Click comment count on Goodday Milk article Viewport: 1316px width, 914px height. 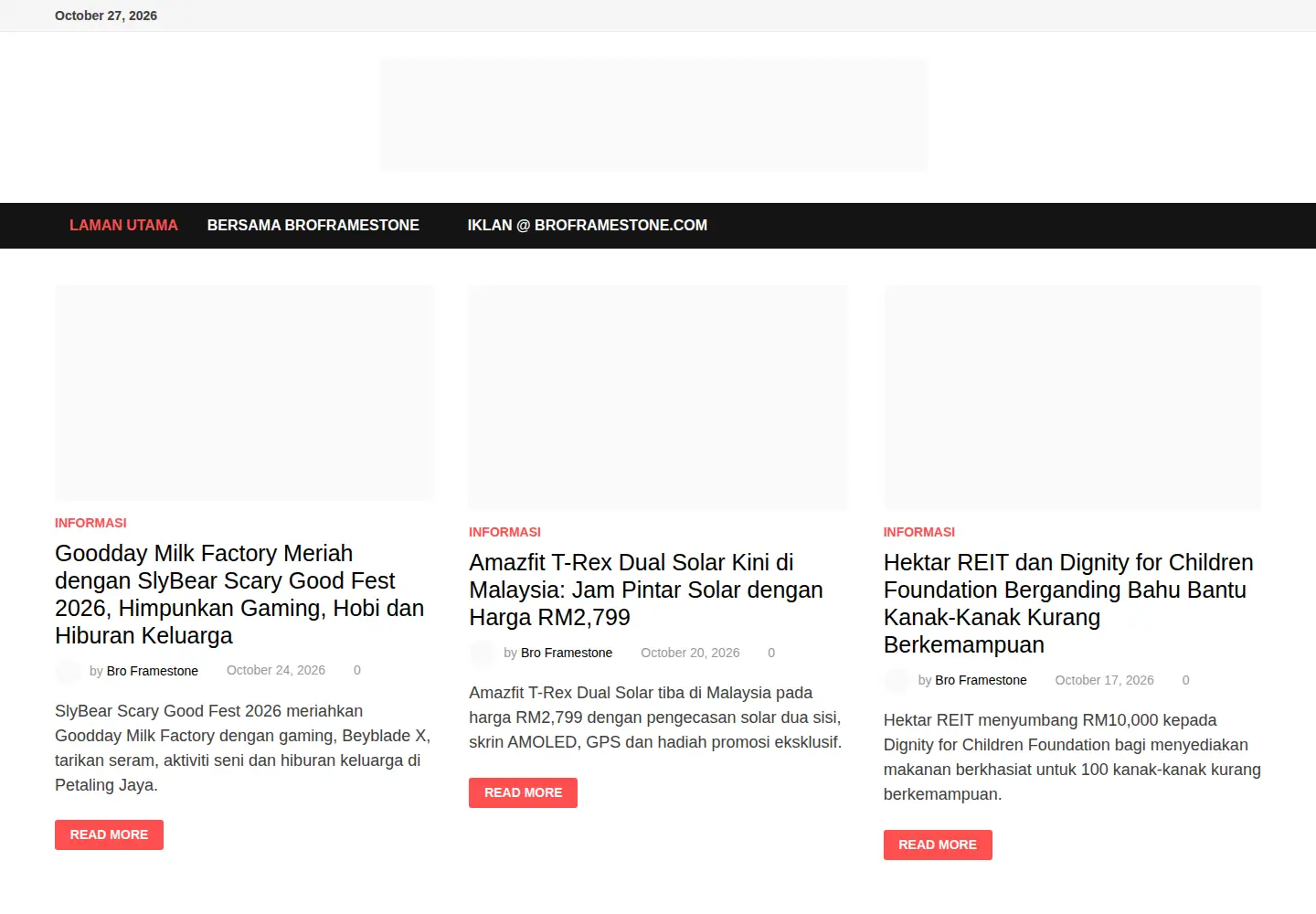[357, 670]
